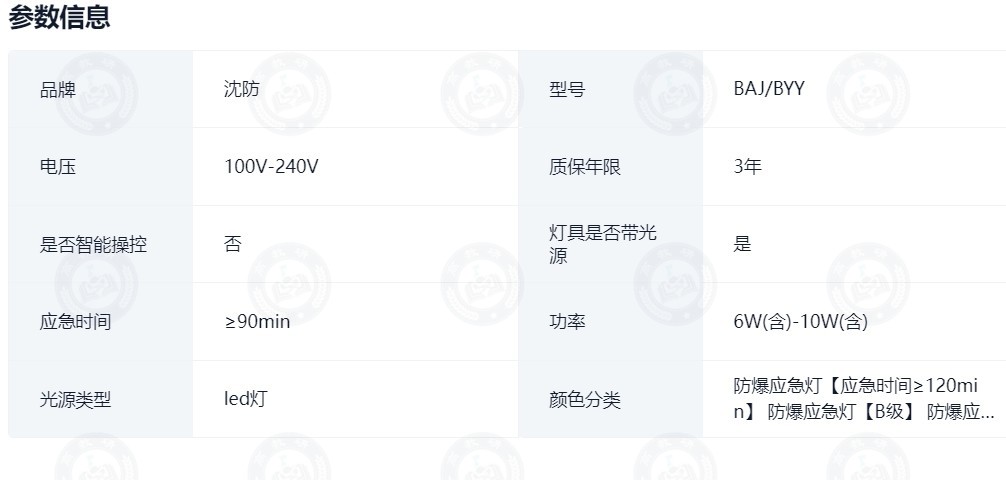
Task: Click the 参数信息 heading
Action: coord(59,17)
